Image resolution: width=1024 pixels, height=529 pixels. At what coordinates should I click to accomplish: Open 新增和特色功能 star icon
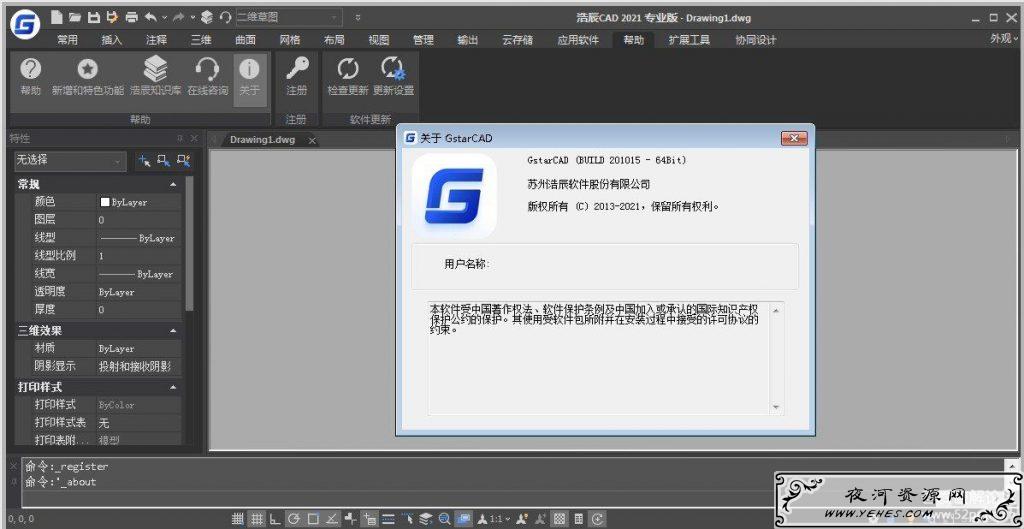[x=88, y=76]
